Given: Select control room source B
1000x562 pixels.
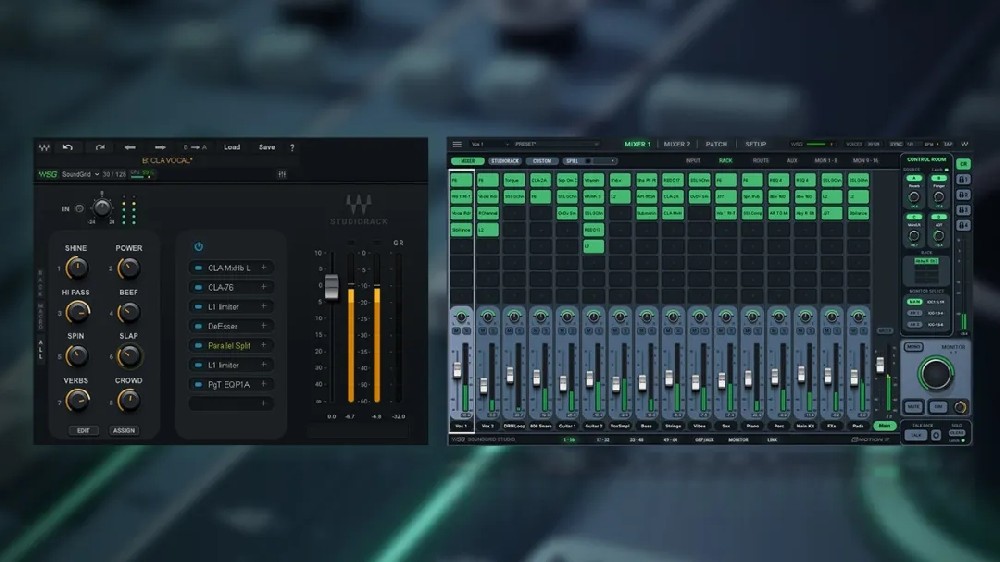Looking at the screenshot, I should tap(939, 179).
